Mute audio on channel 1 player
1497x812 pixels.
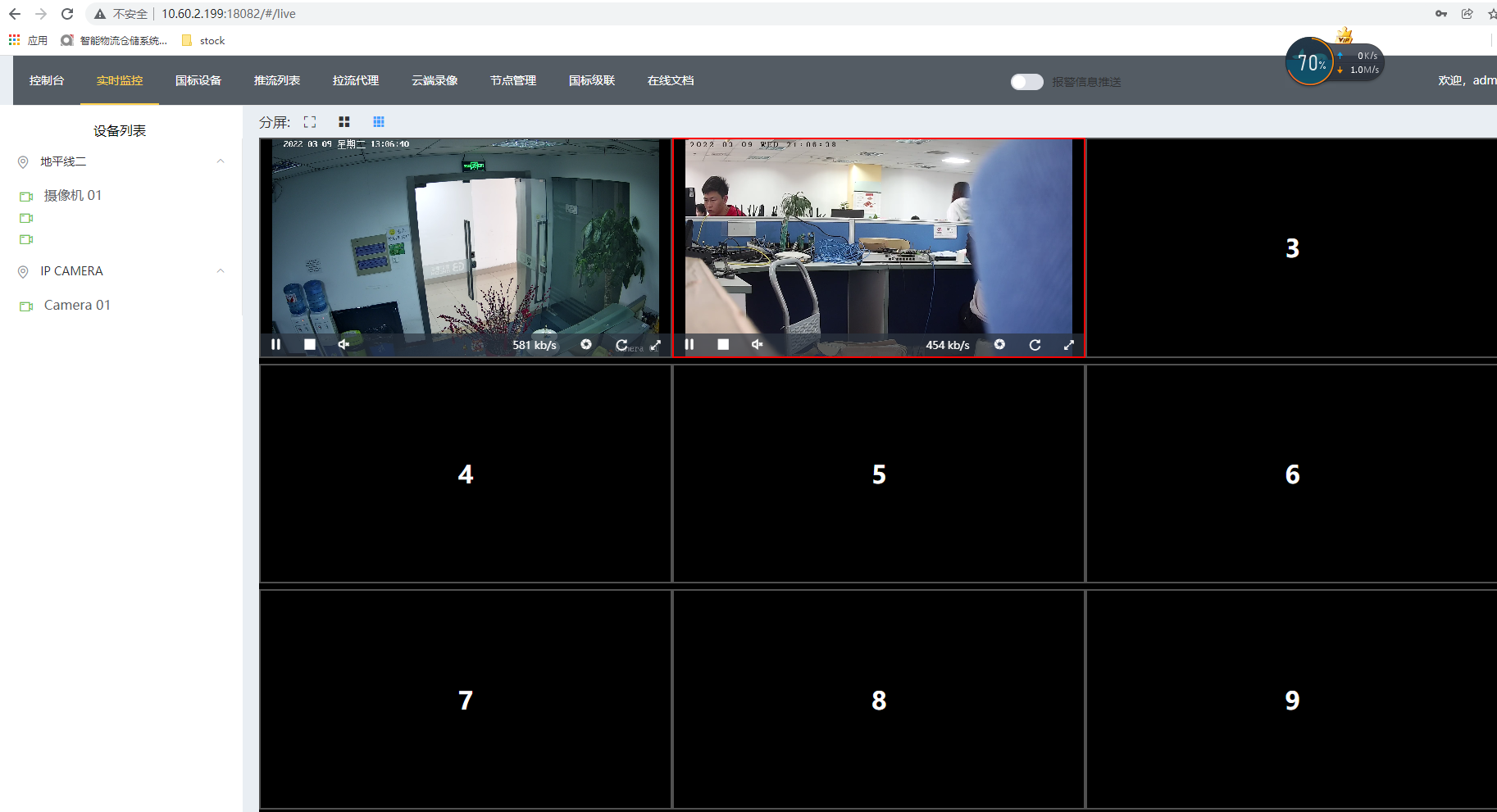(x=344, y=343)
